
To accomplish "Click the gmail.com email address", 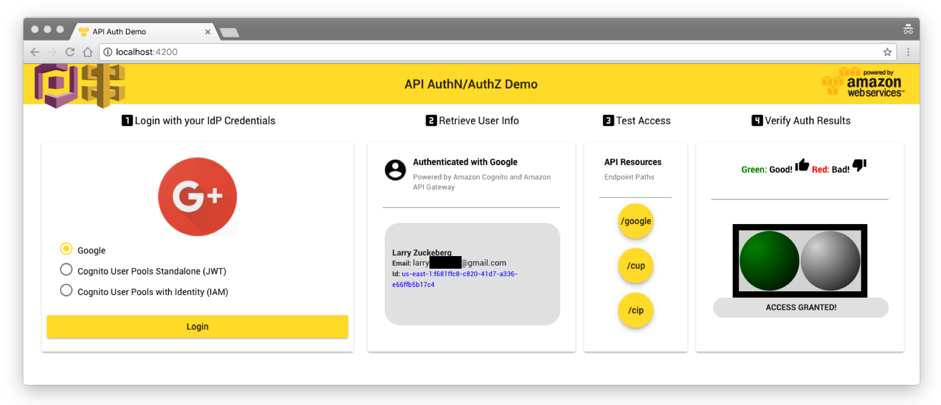I will (460, 263).
